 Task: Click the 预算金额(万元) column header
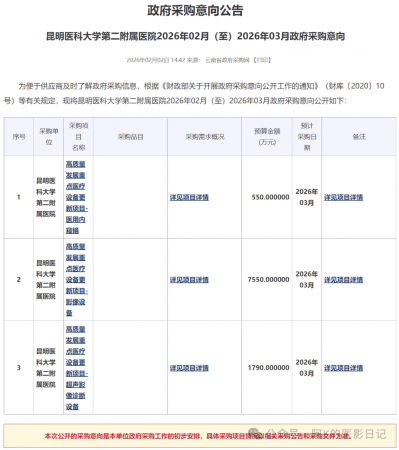point(267,137)
